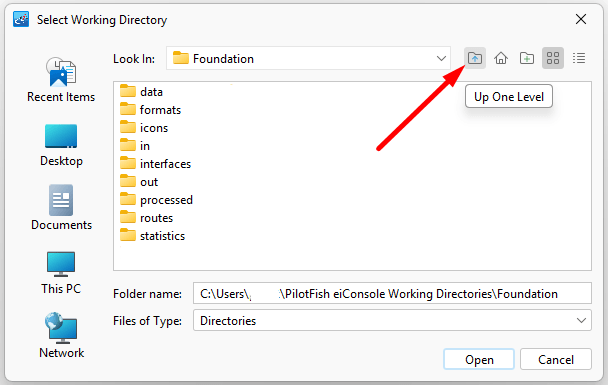Open Network in the sidebar
This screenshot has height=385, width=608.
[61, 336]
